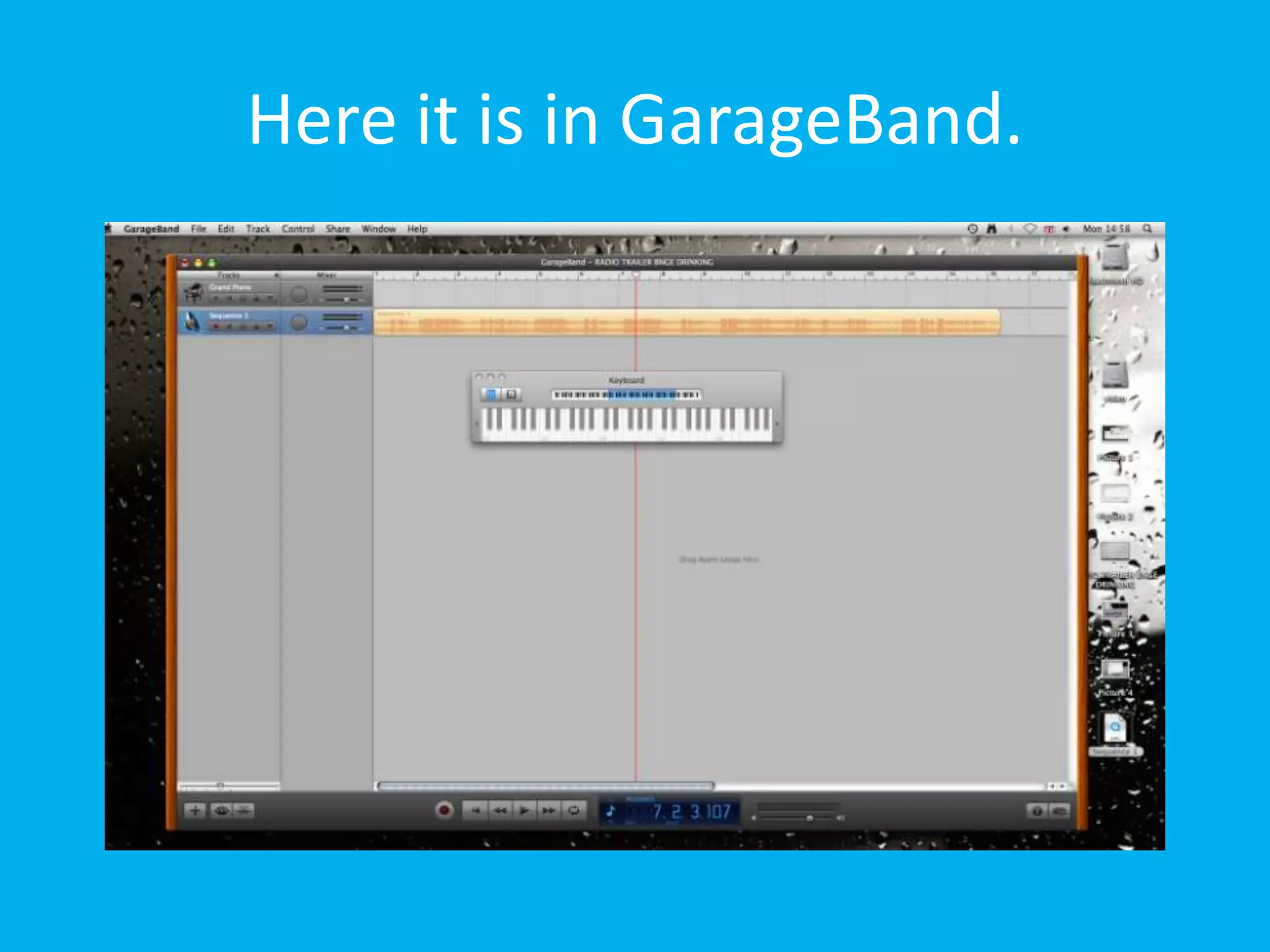Click the octave range overview in Keyboard window

(626, 394)
